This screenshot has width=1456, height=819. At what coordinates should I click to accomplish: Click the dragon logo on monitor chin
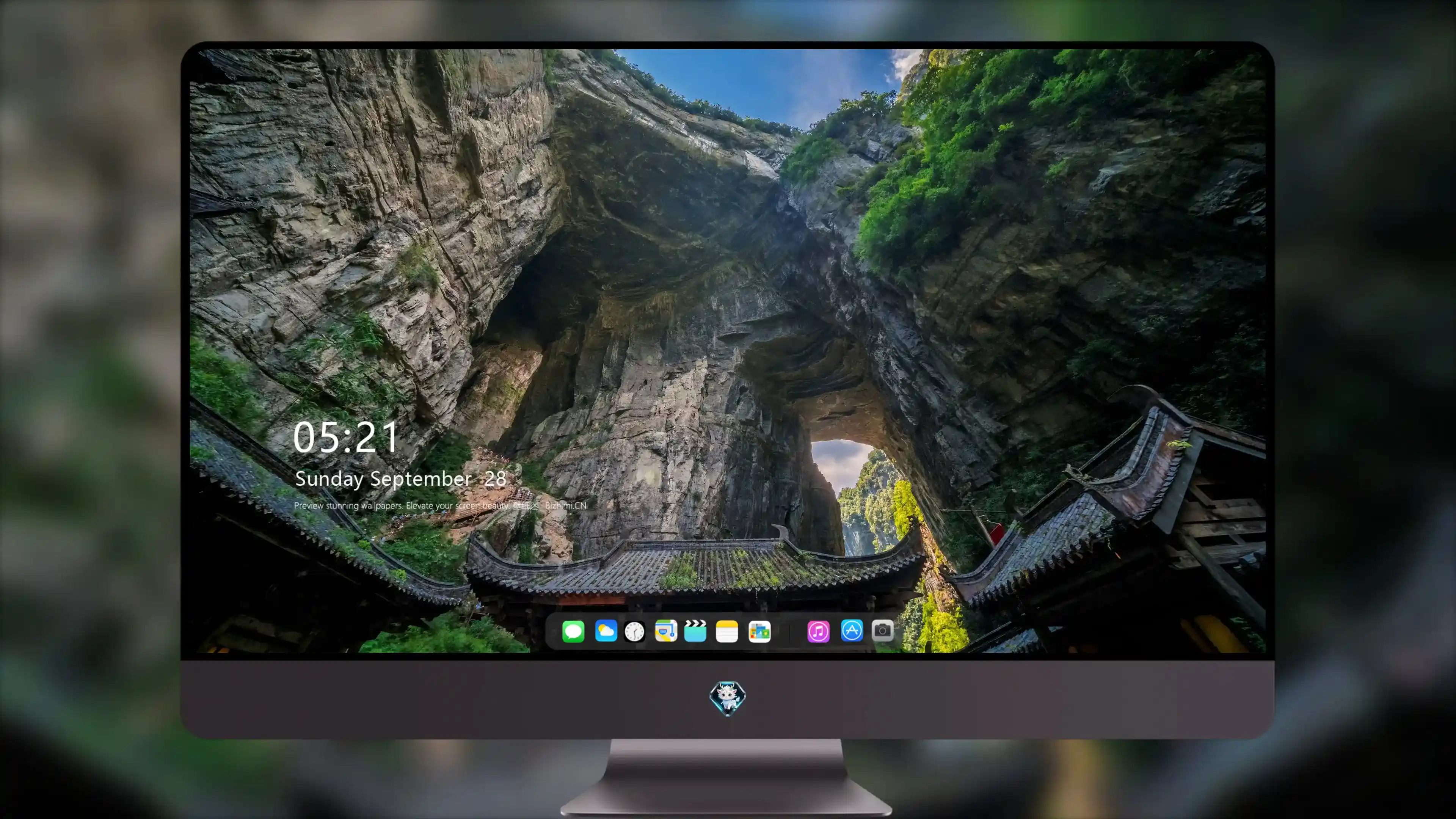point(728,698)
